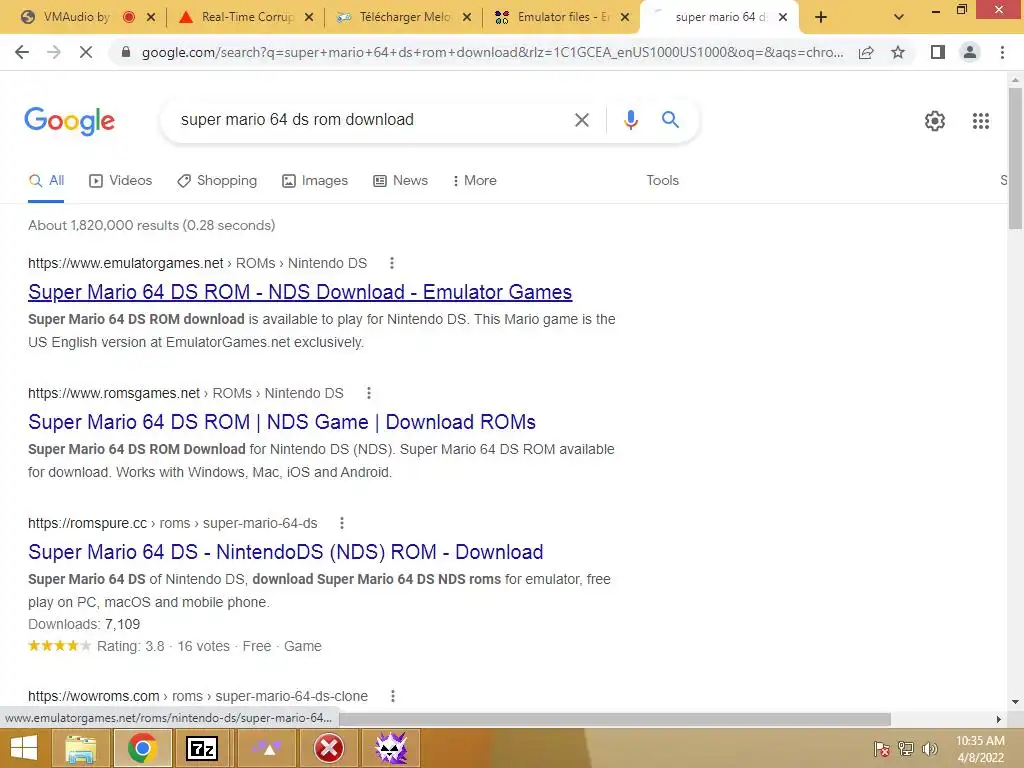
Task: Select the News search filter
Action: pyautogui.click(x=400, y=181)
